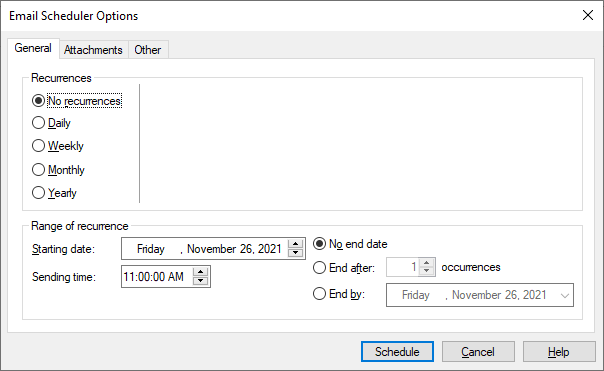Click the Cancel button
The image size is (604, 371).
pyautogui.click(x=478, y=352)
